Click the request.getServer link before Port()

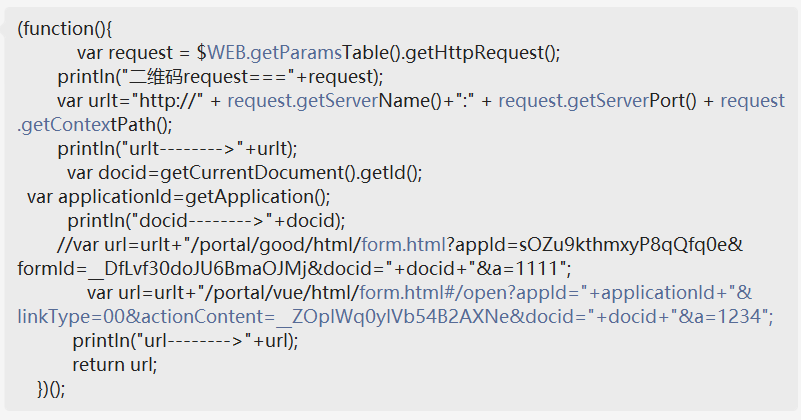[x=574, y=101]
